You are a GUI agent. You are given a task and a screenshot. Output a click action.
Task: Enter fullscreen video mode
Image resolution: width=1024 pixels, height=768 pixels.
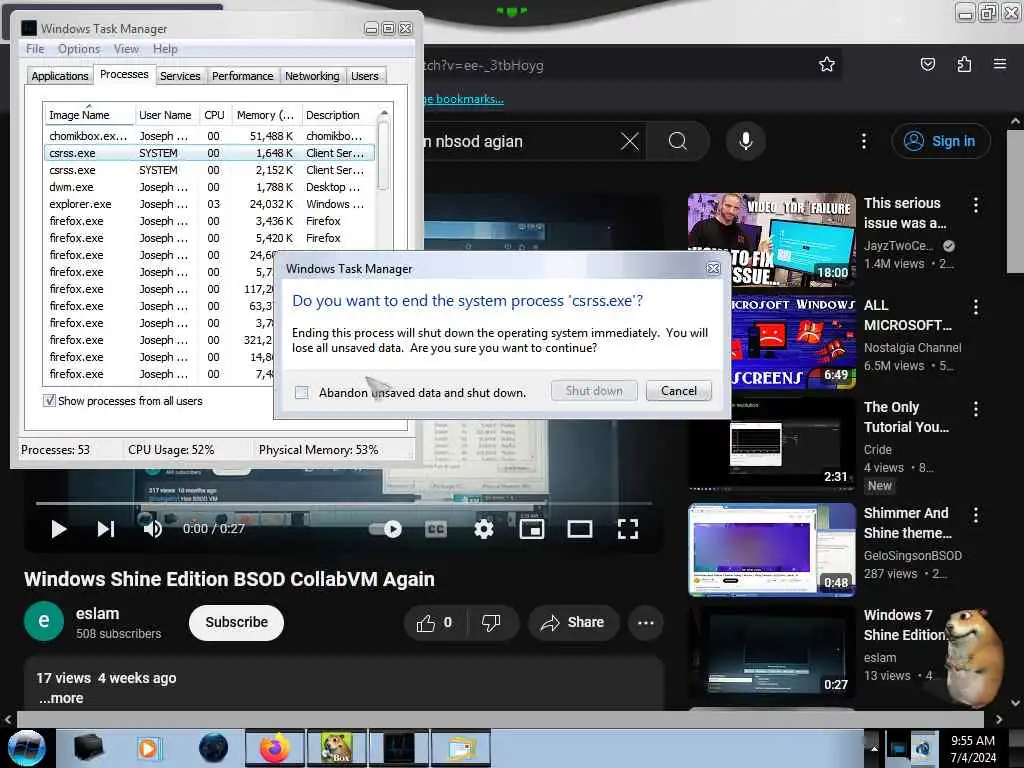(628, 528)
